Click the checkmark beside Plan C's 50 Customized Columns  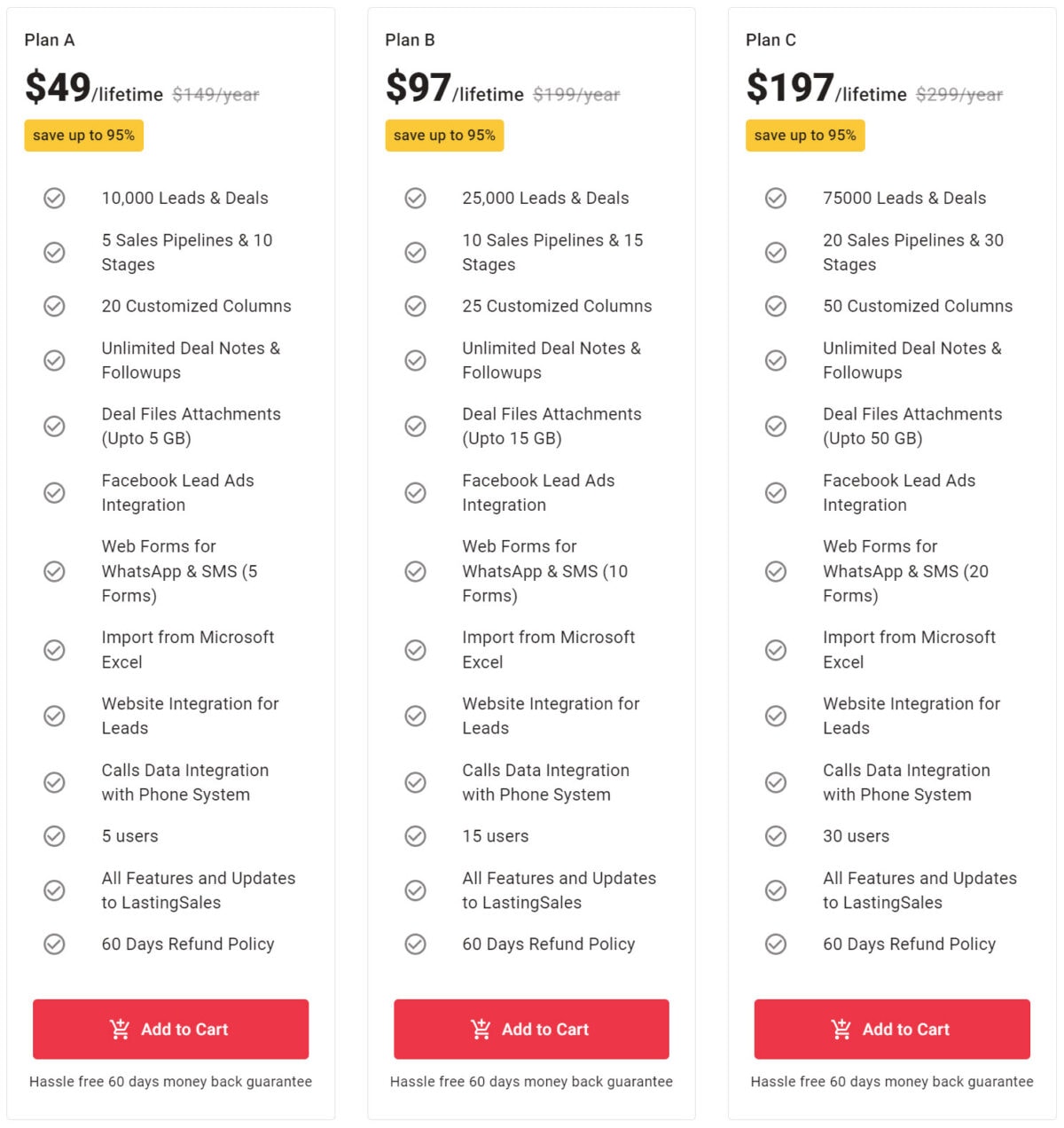[776, 306]
